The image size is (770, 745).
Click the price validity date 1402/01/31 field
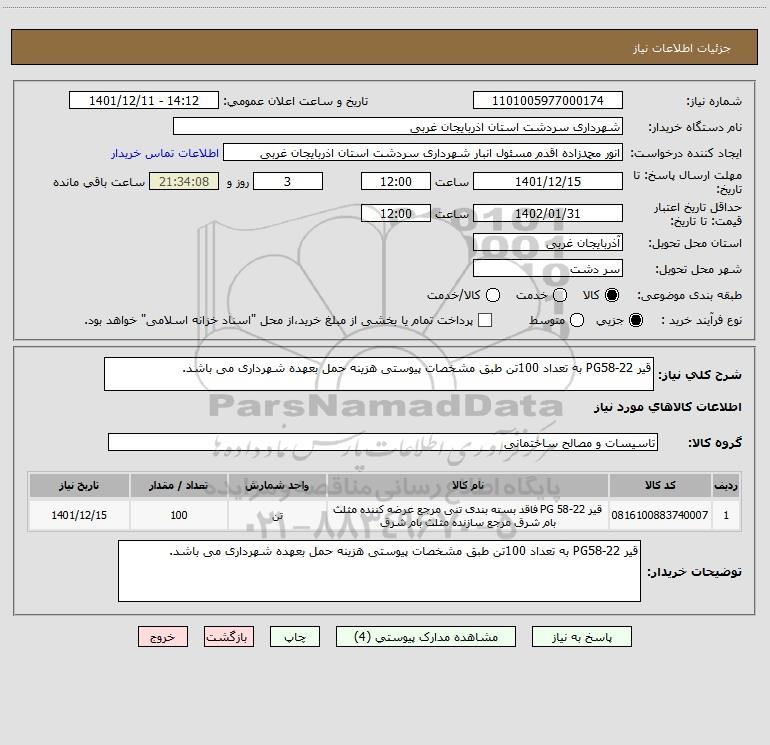point(548,213)
